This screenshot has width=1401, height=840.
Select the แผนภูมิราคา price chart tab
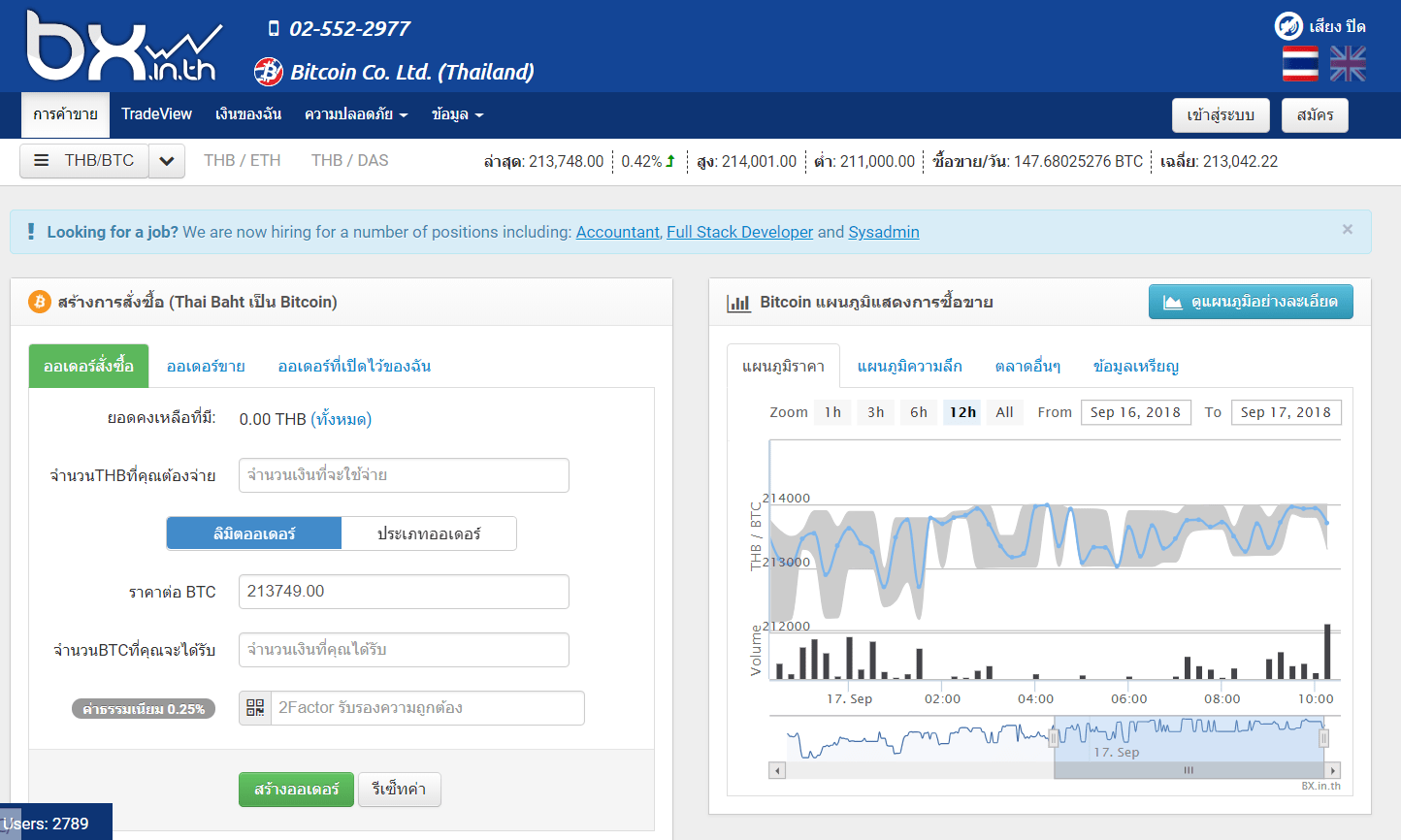[x=783, y=366]
